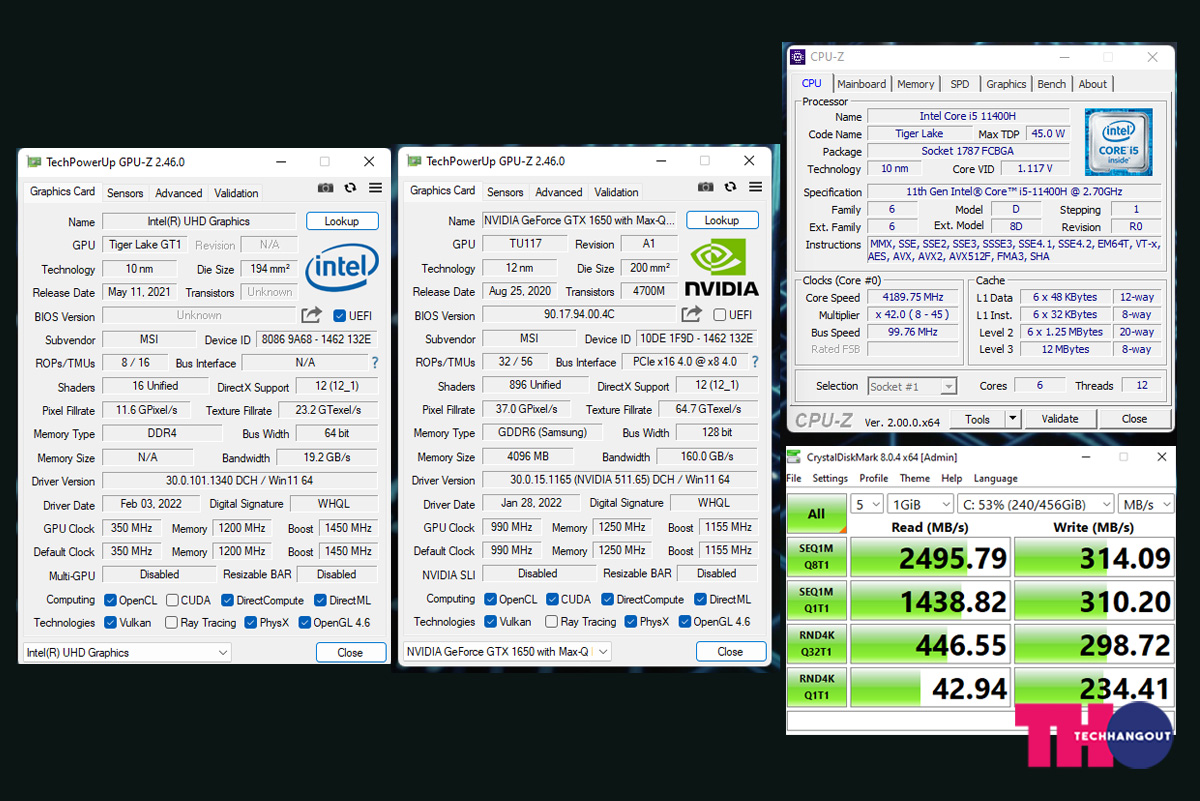Switch to Memory tab in CPU-Z
This screenshot has width=1200, height=801.
click(916, 84)
